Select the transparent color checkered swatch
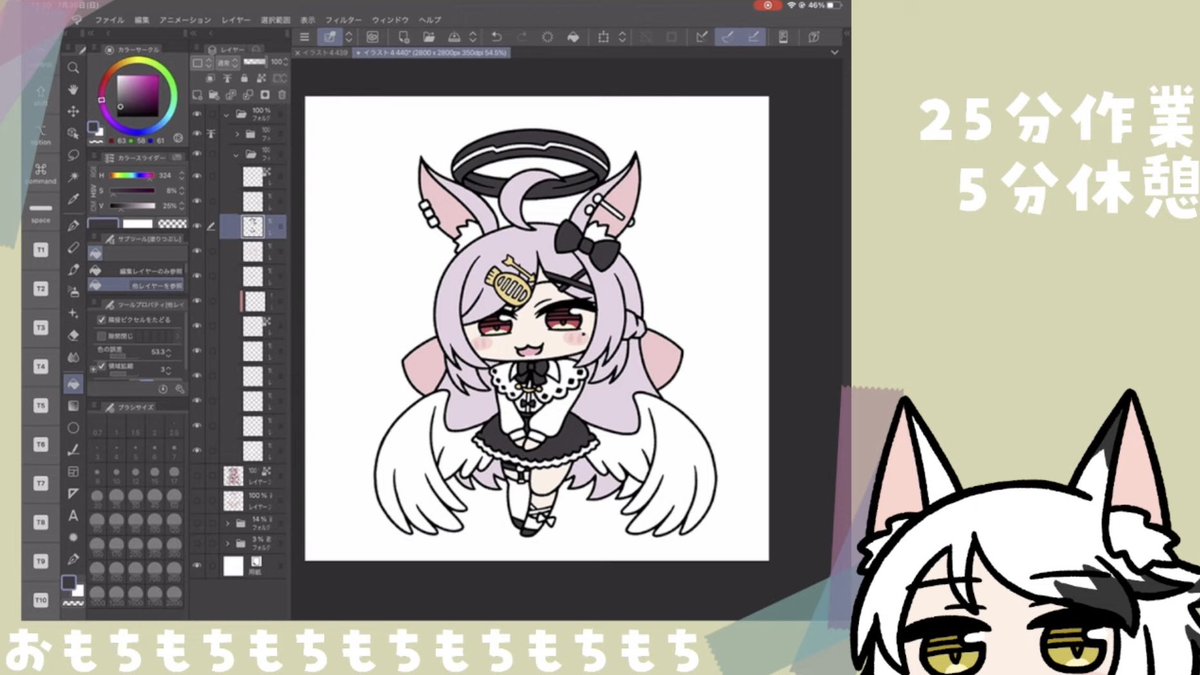1200x675 pixels. 172,224
